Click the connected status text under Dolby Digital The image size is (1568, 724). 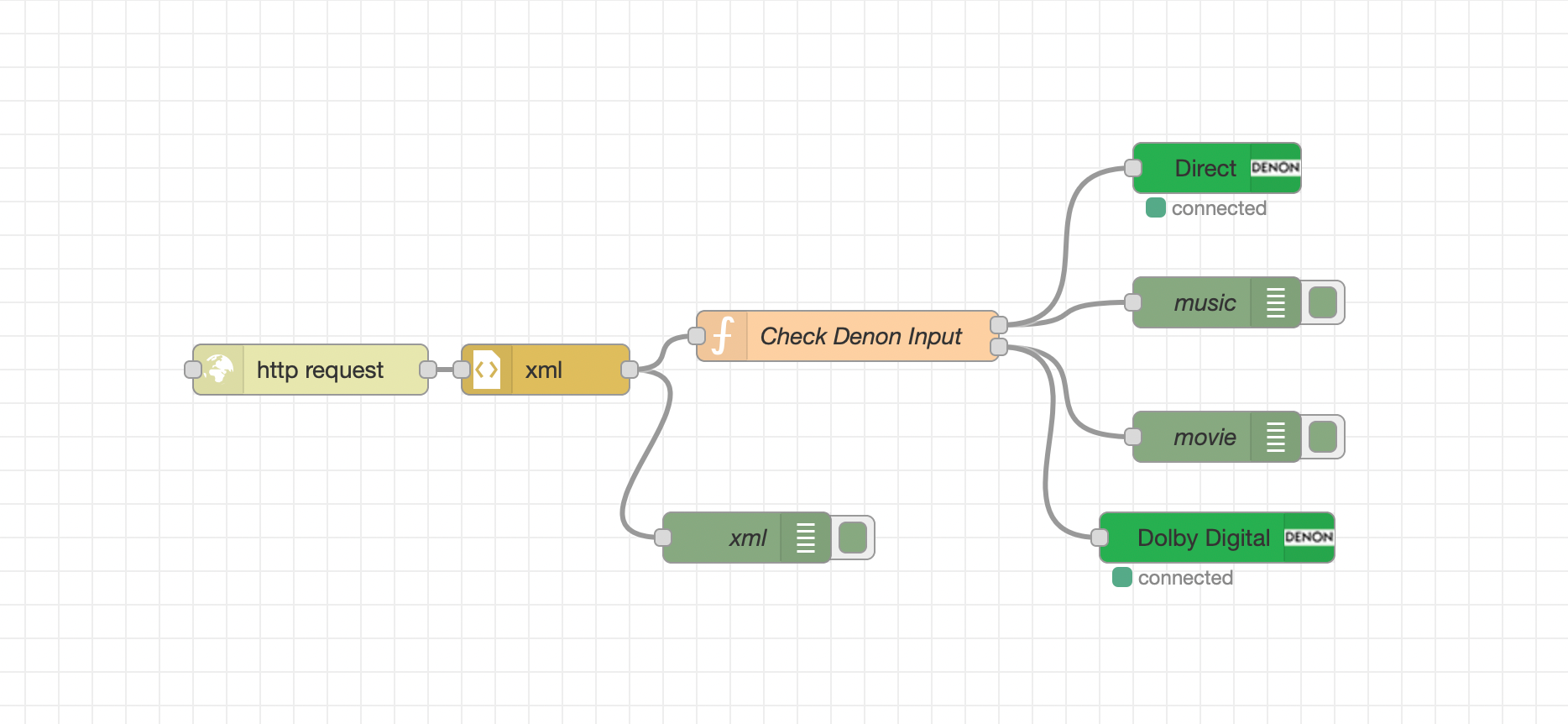1185,578
